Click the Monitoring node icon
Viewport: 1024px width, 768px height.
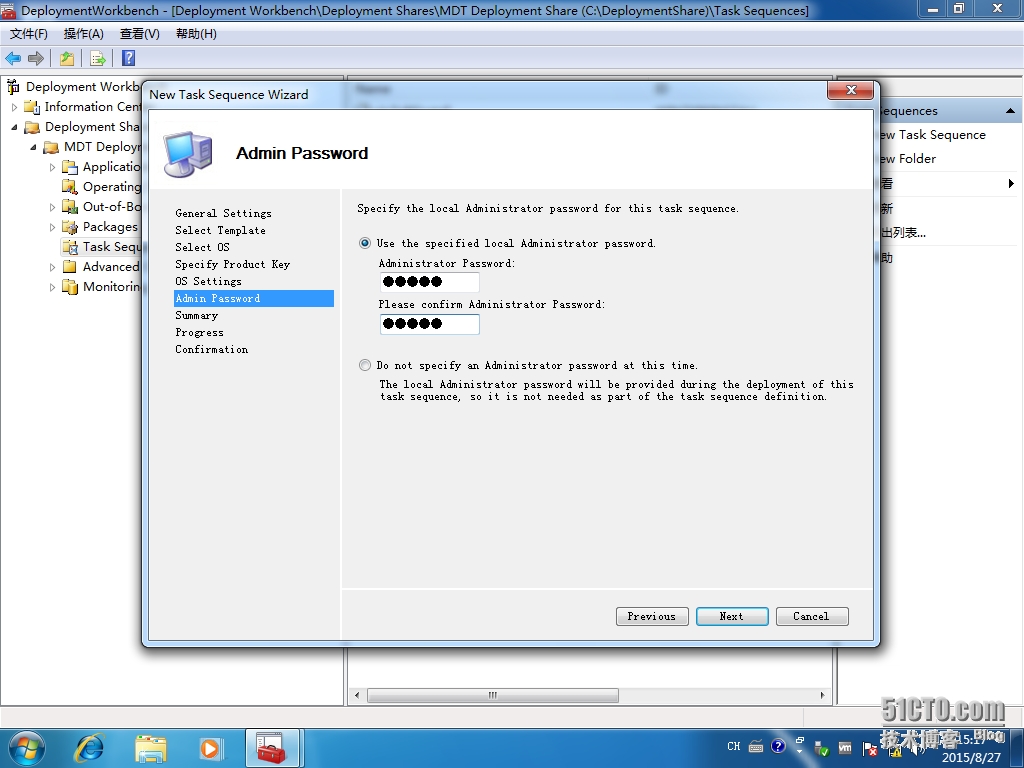tap(70, 287)
